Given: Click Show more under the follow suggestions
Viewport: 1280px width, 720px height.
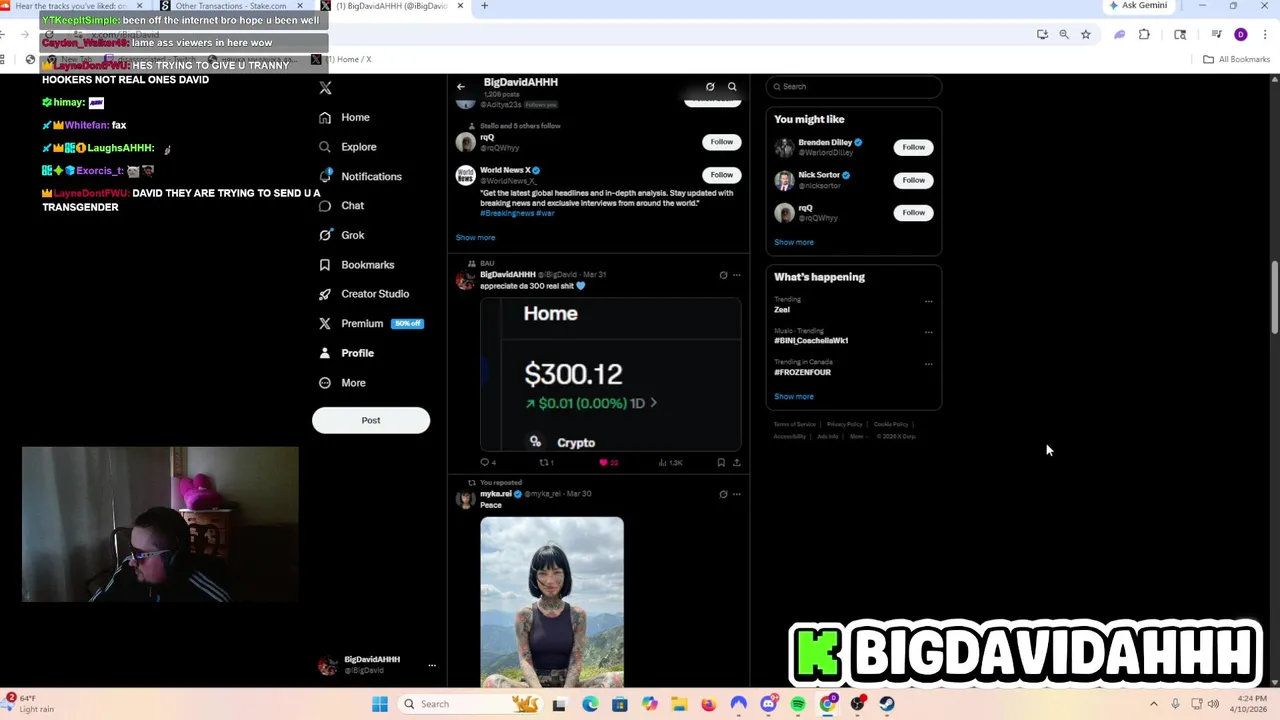Looking at the screenshot, I should tap(475, 237).
